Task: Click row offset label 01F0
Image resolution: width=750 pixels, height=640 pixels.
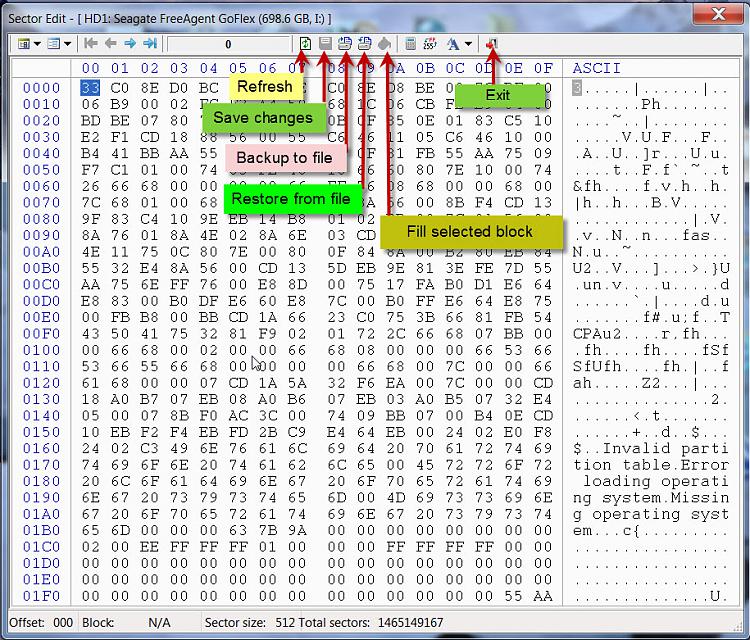Action: pyautogui.click(x=42, y=596)
